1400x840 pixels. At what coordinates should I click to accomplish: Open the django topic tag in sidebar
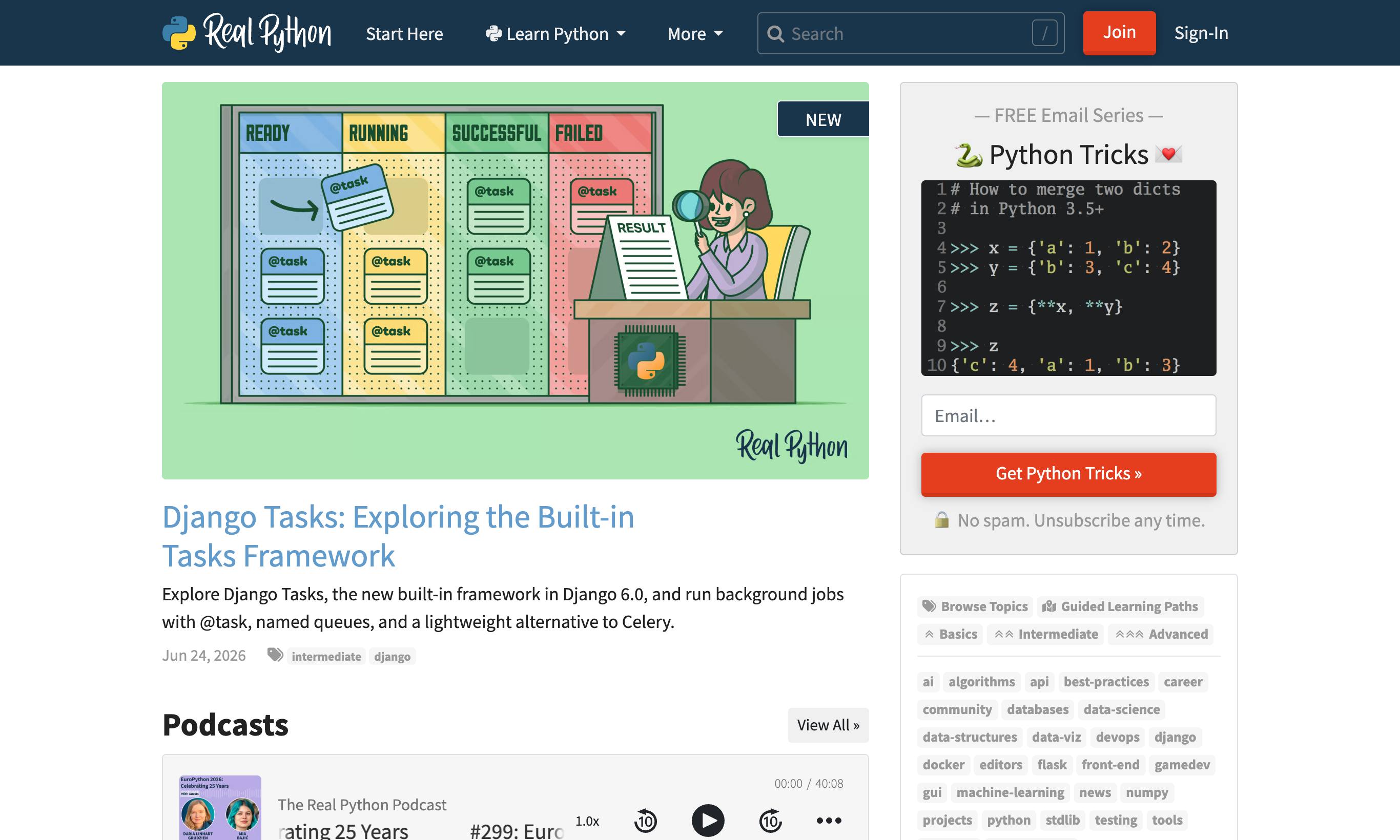click(x=1175, y=737)
